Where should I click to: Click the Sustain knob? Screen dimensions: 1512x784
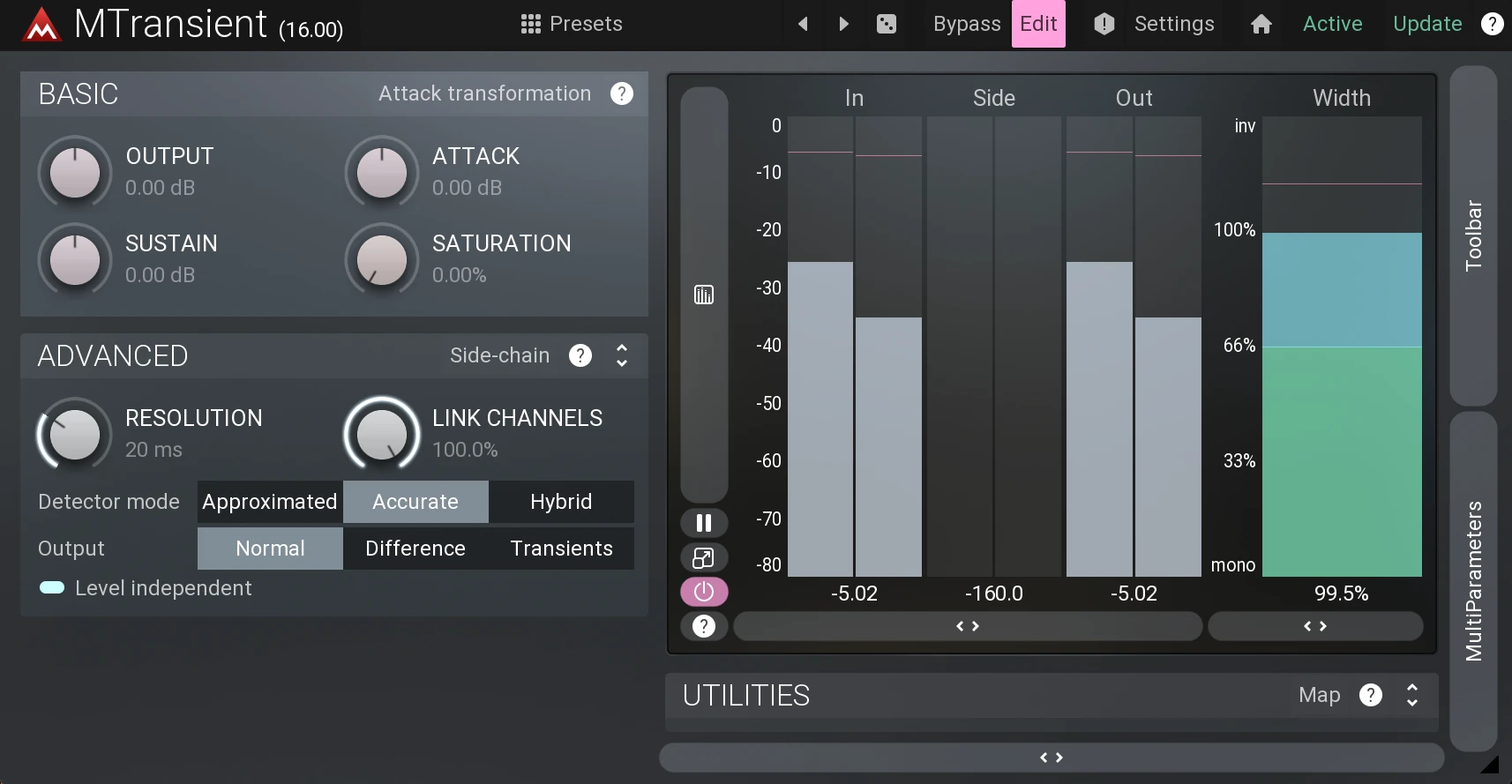(x=75, y=259)
